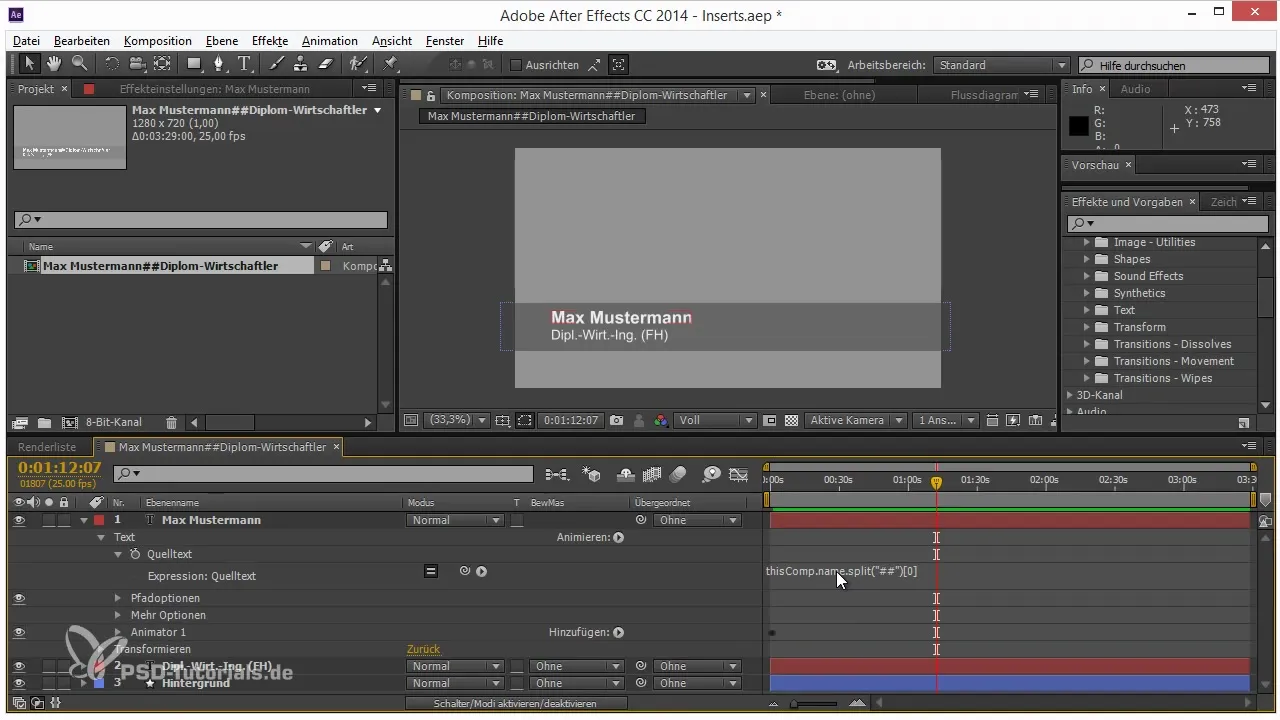This screenshot has height=720, width=1280.
Task: Toggle expression enable equals button
Action: pyautogui.click(x=431, y=571)
